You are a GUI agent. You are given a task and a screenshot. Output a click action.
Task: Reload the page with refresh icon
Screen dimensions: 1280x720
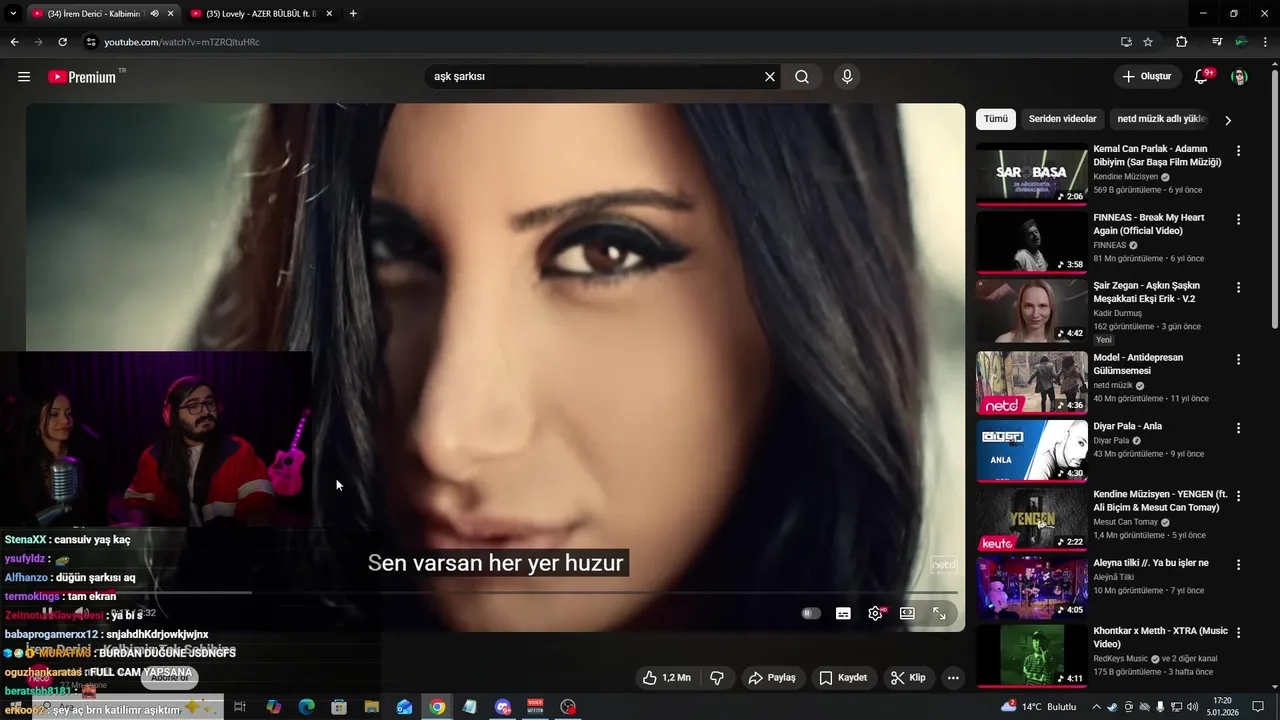pyautogui.click(x=62, y=42)
